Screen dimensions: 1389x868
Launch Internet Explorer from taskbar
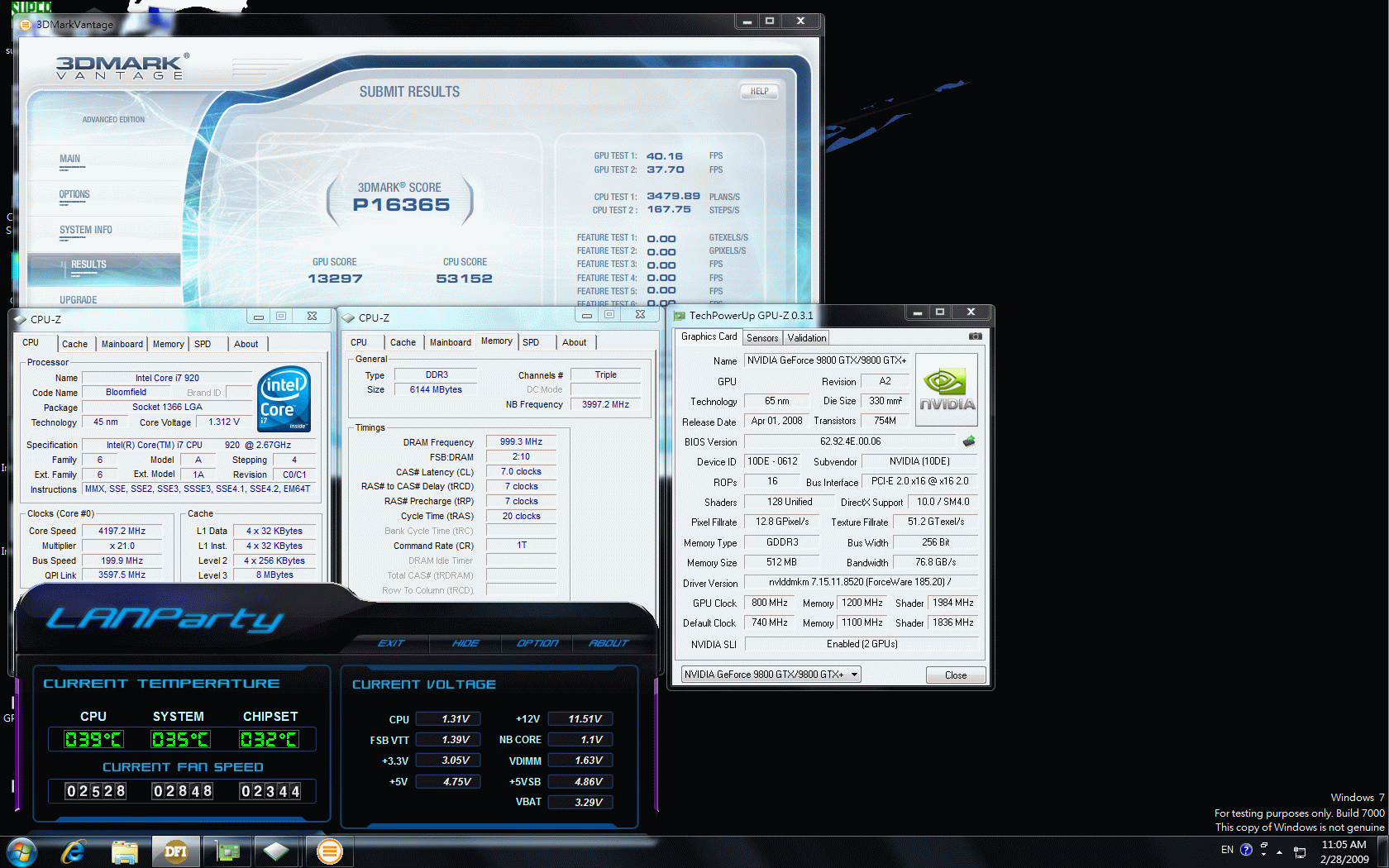pos(74,851)
